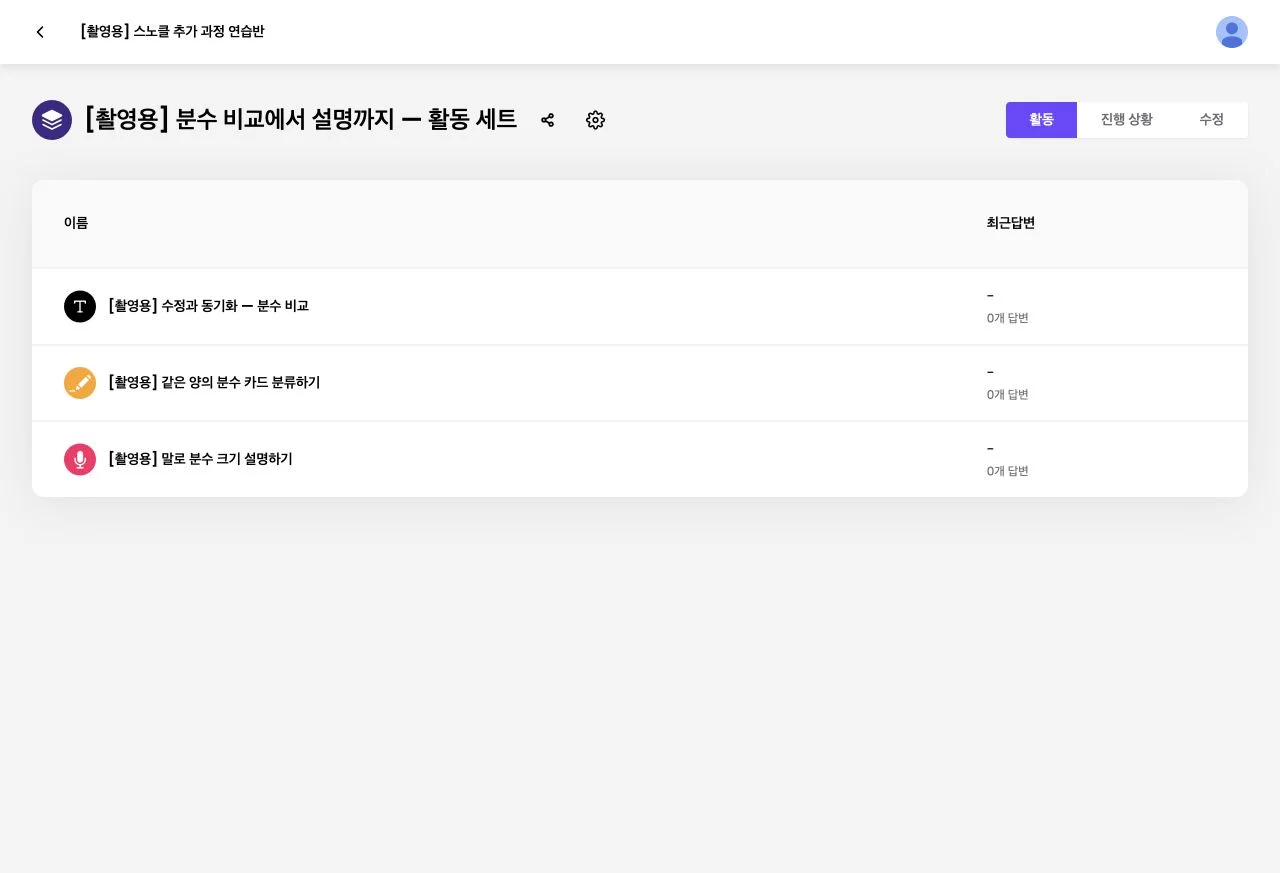Click the pink microphone activity icon

80,459
